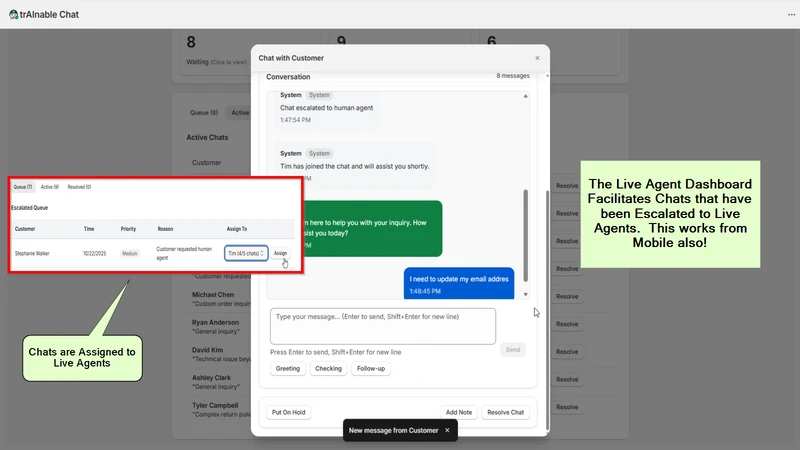
Task: Select Queue (7) tab in inset panel
Action: coord(23,187)
